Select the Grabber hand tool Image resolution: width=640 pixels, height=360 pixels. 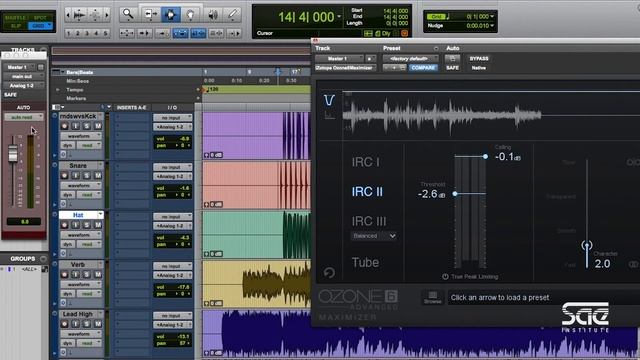click(190, 15)
